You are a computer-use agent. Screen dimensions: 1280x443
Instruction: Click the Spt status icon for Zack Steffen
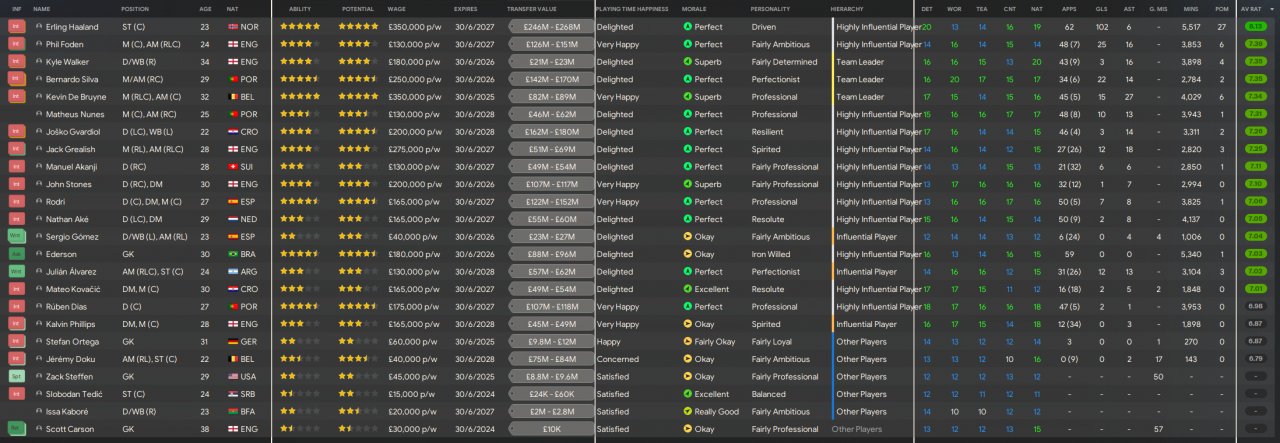[16, 377]
